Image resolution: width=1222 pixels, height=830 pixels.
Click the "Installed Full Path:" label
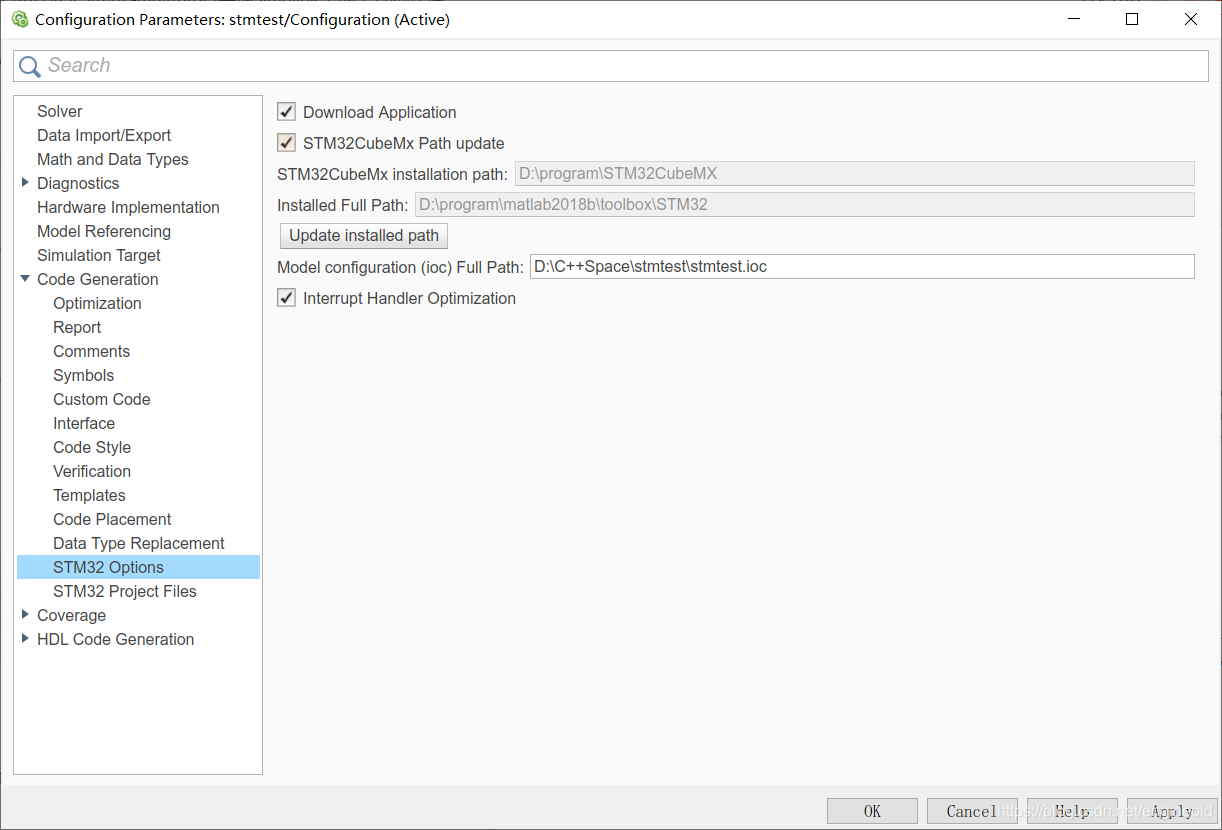pyautogui.click(x=342, y=205)
